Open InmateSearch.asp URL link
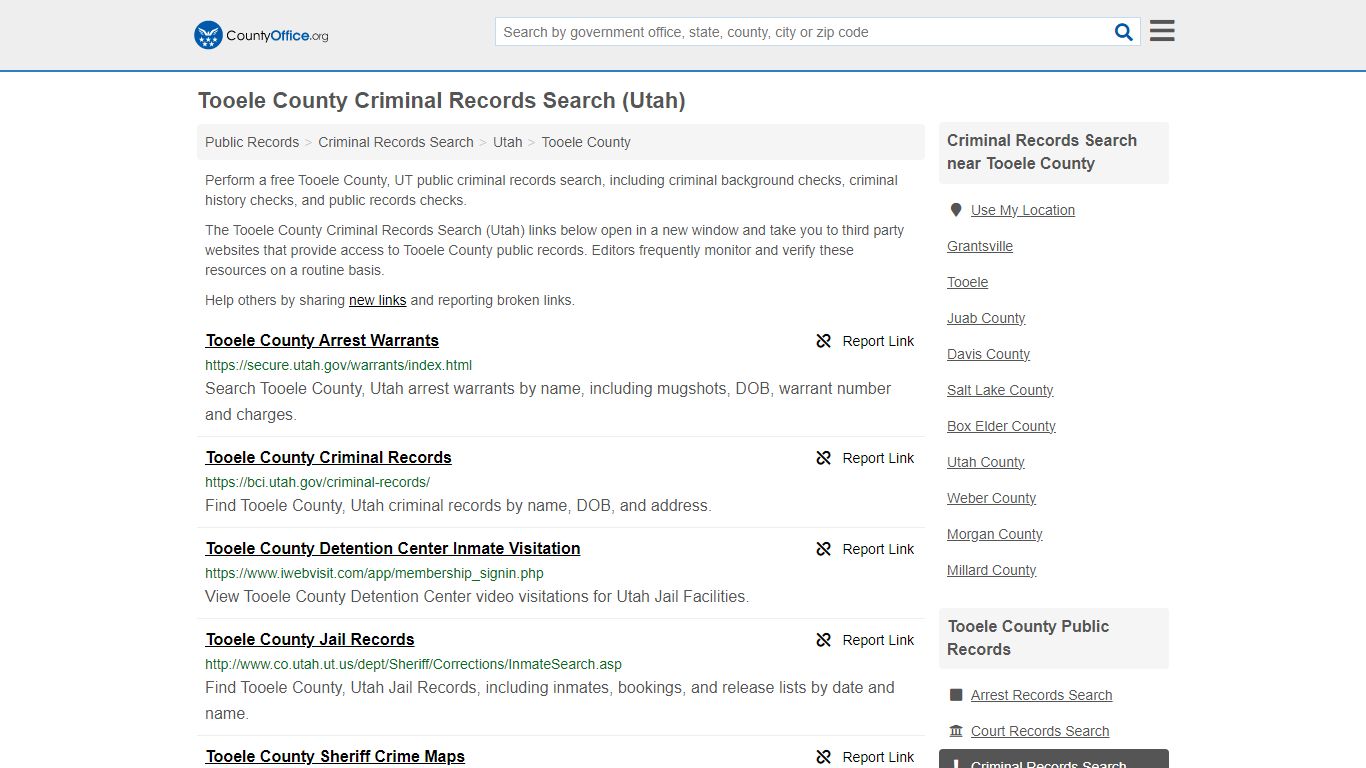The image size is (1366, 768). (413, 664)
